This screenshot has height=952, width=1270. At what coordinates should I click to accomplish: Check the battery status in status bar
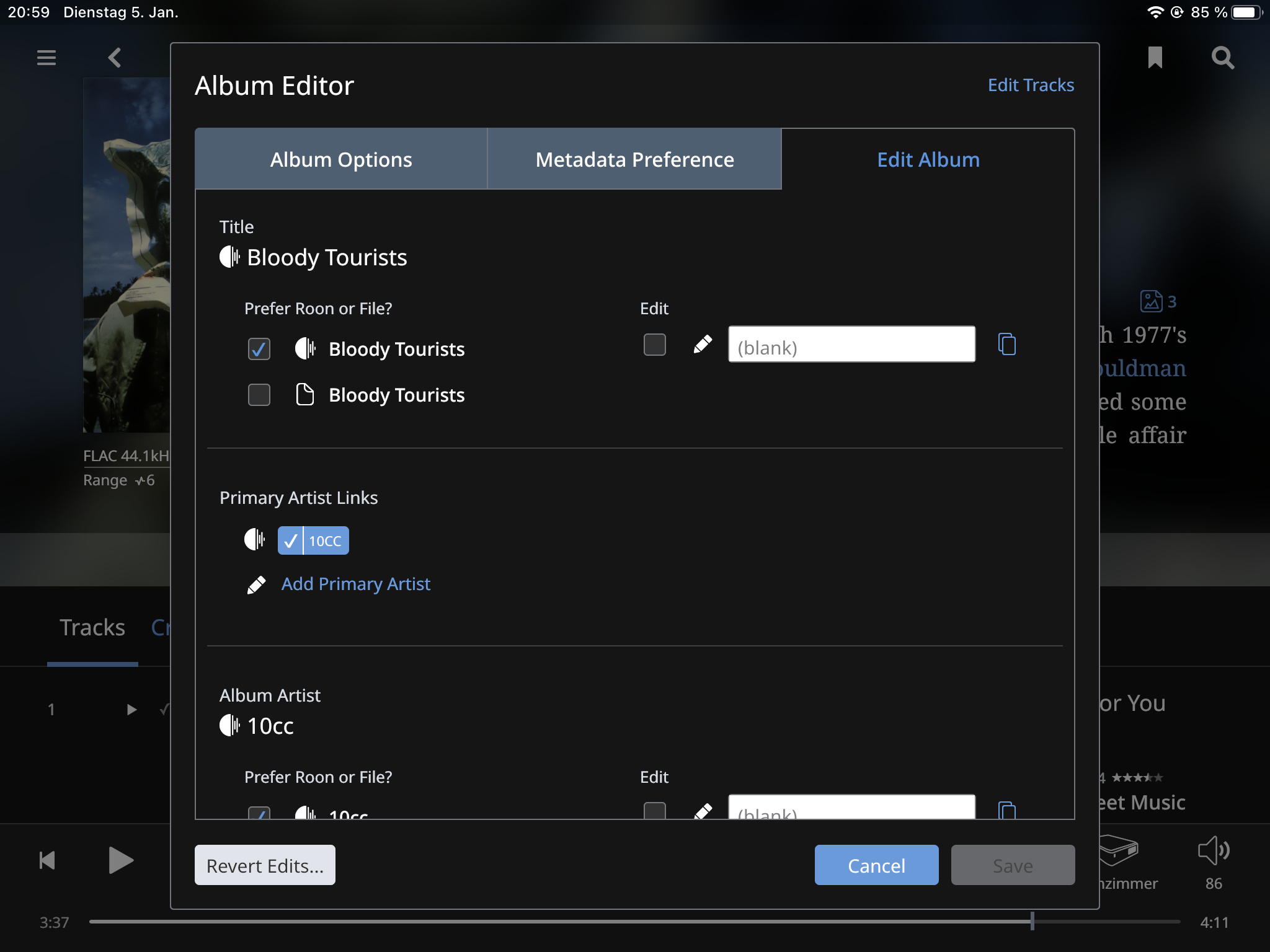[1246, 12]
